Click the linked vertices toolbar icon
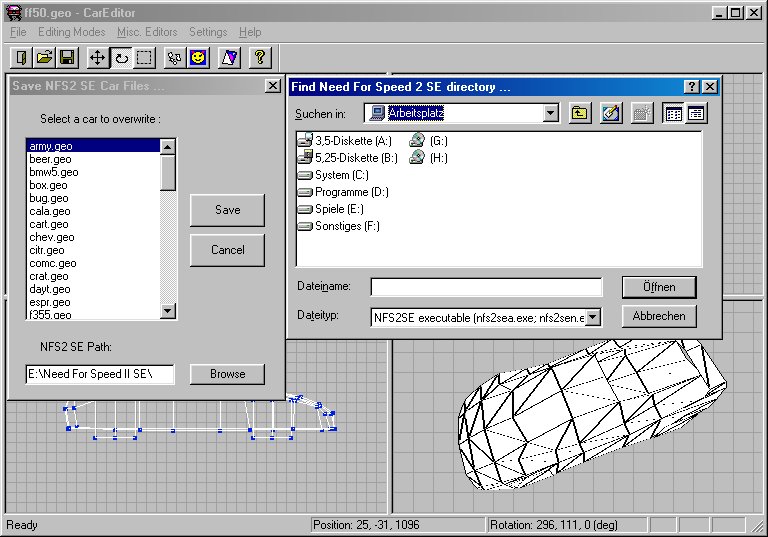 (x=174, y=58)
